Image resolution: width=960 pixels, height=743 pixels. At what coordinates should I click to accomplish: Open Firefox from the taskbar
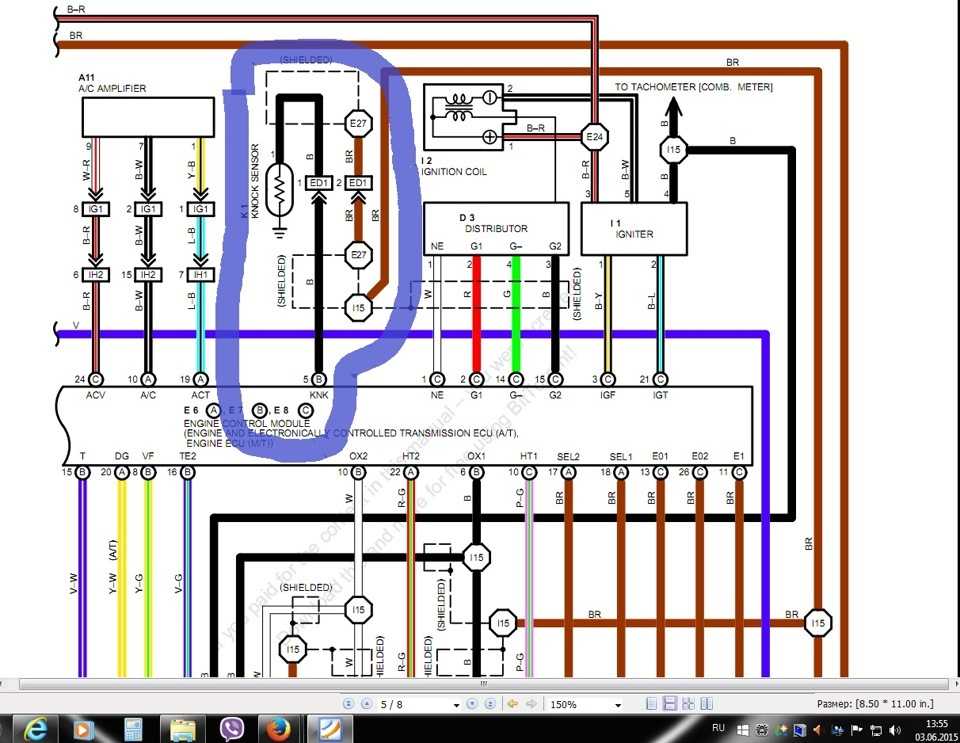pos(277,729)
